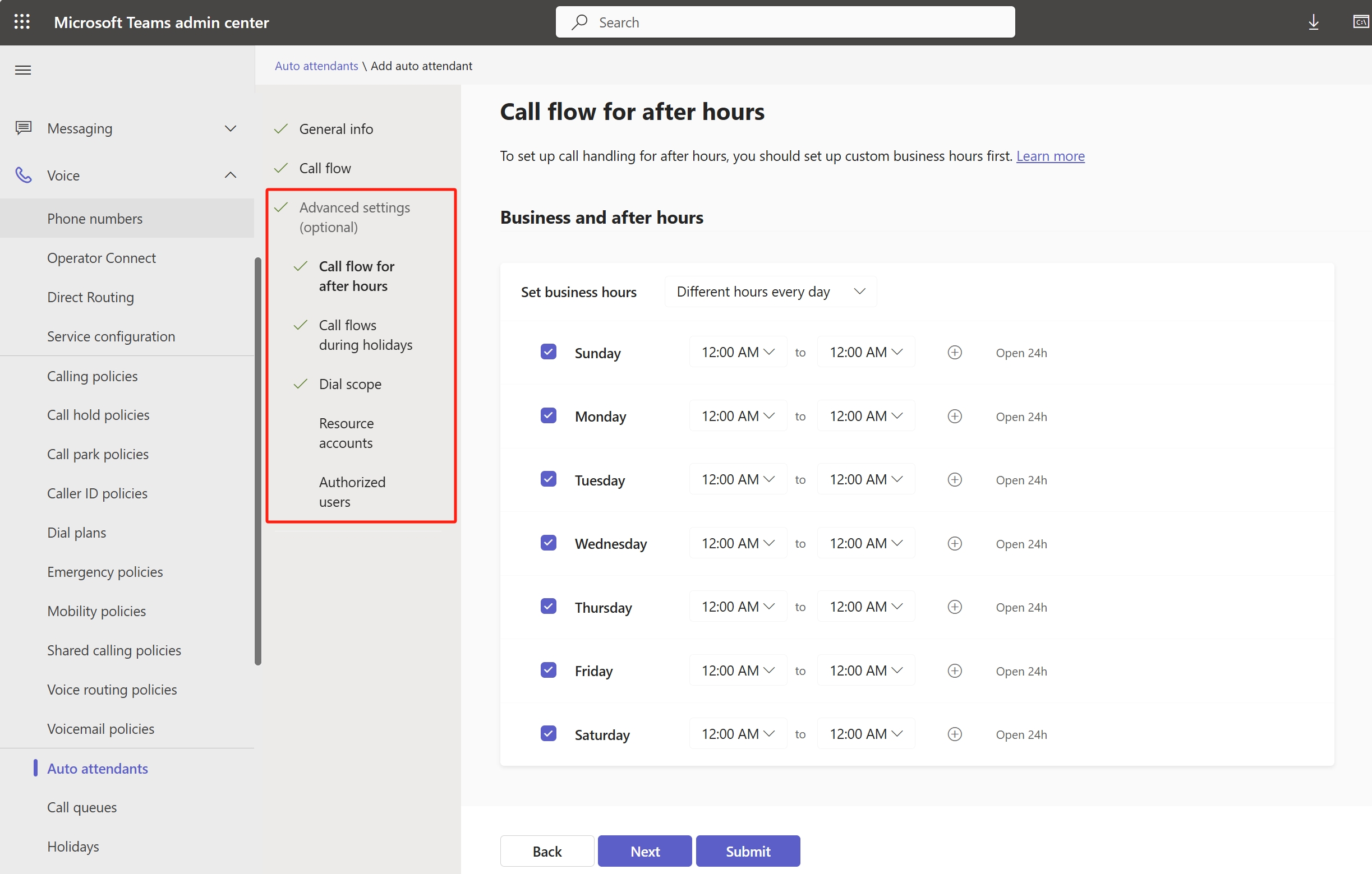
Task: Open Sunday start time dropdown
Action: [738, 353]
